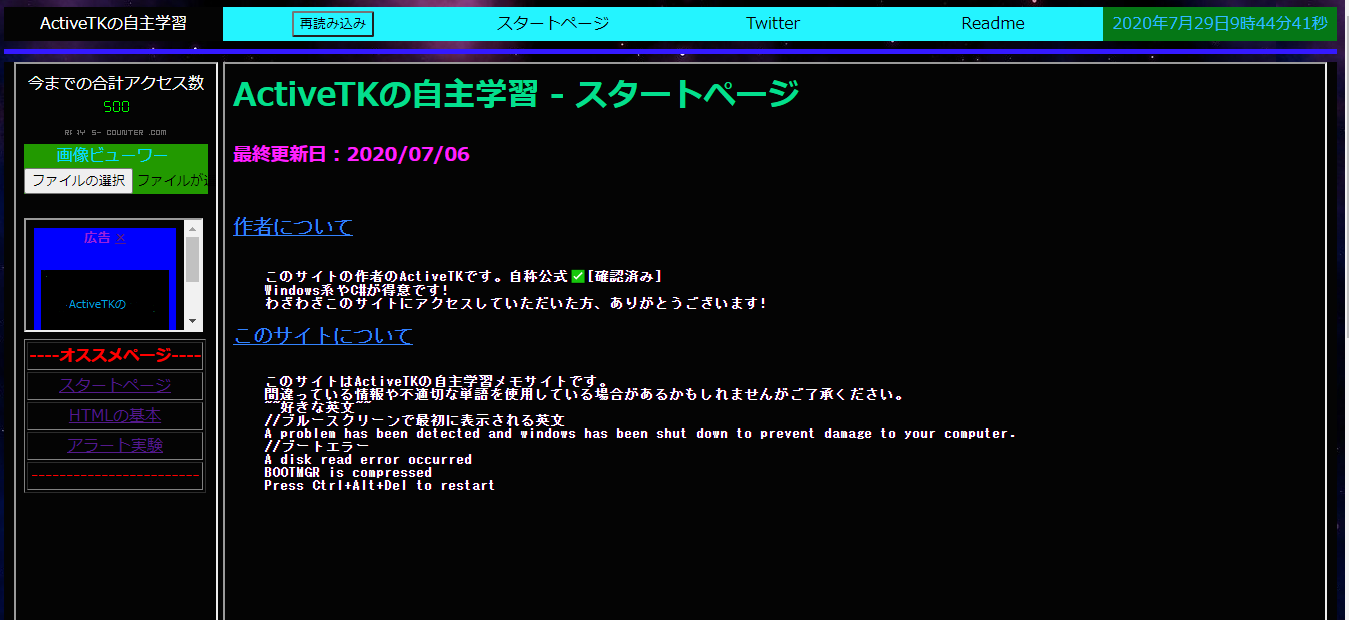Image resolution: width=1349 pixels, height=620 pixels.
Task: Click the ad frame scrollbar up arrow
Action: tap(193, 228)
